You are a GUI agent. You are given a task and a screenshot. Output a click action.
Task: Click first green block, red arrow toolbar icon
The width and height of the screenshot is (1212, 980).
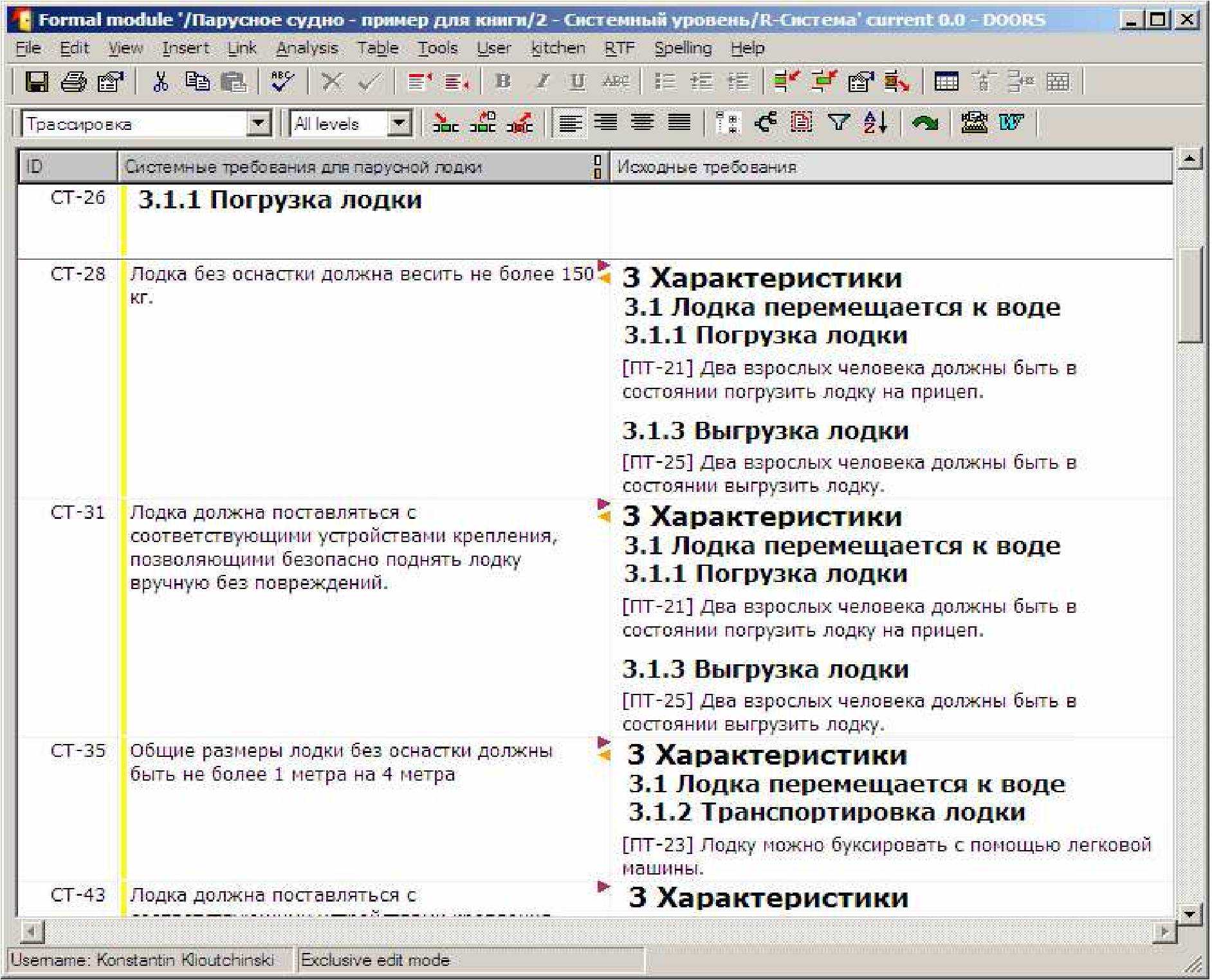tap(786, 82)
